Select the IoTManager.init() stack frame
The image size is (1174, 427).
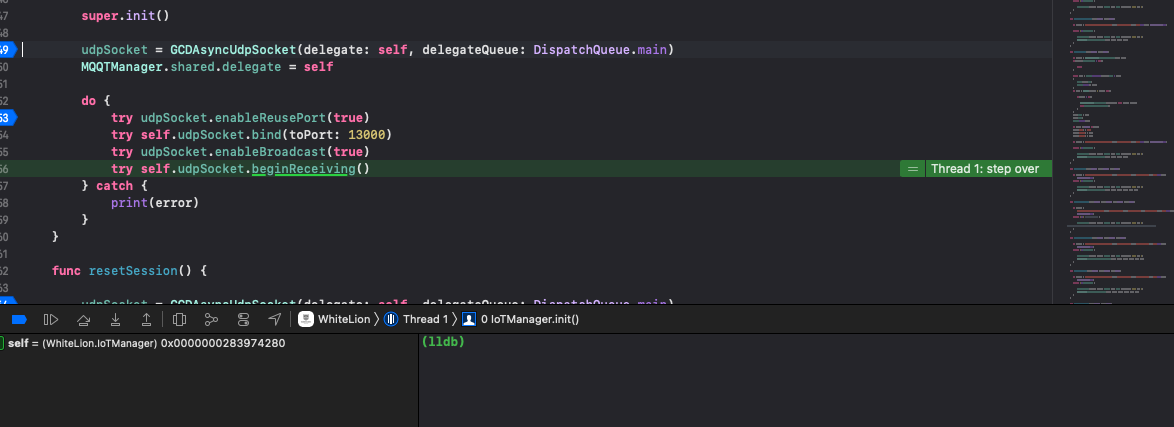[528, 319]
